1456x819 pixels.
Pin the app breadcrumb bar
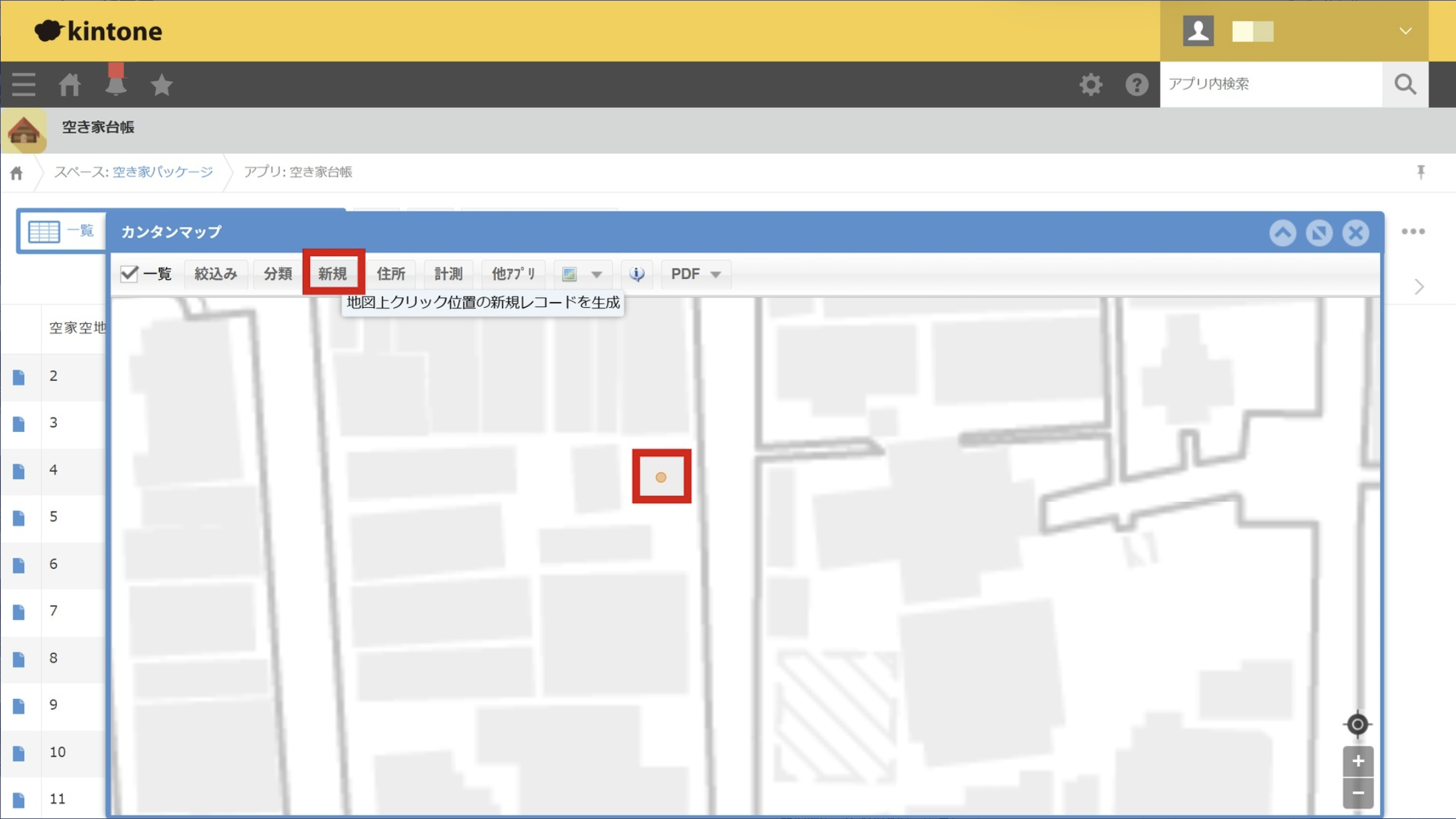pos(1420,172)
